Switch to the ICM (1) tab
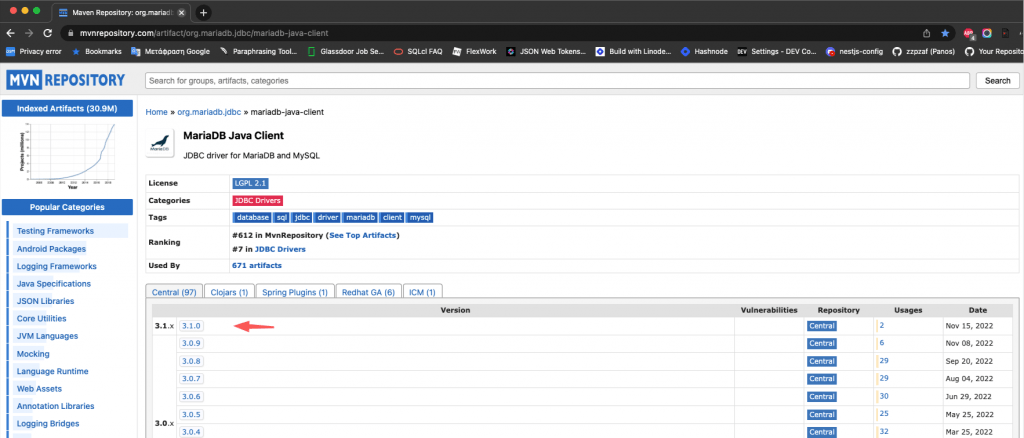This screenshot has width=1024, height=438. [423, 292]
